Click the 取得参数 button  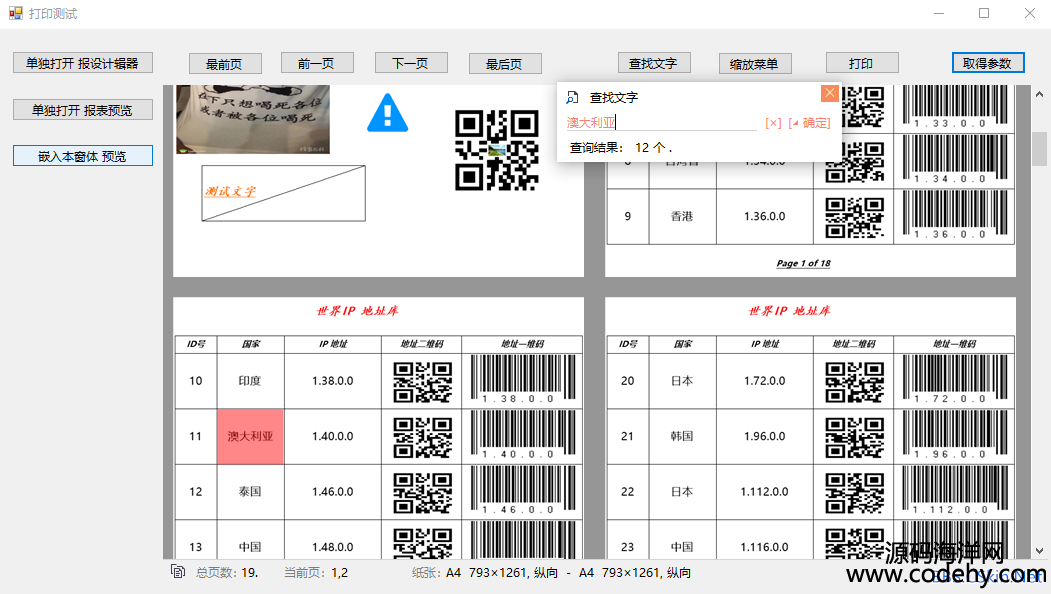(988, 63)
